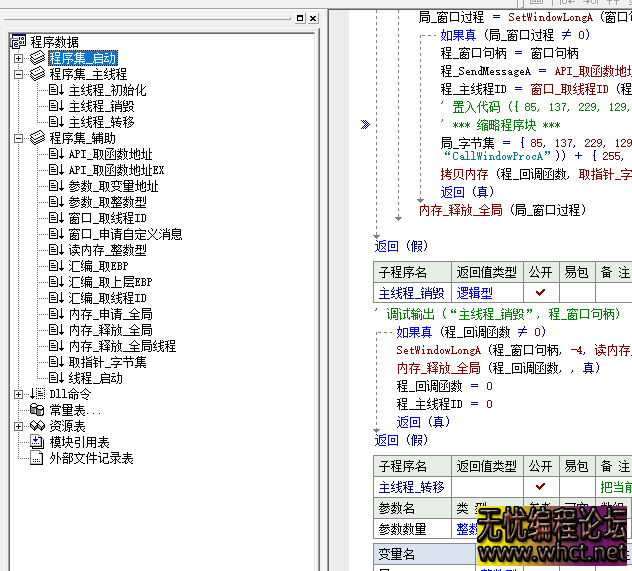Click the 程序集_主线程 stack icon
This screenshot has width=632, height=571.
37,74
